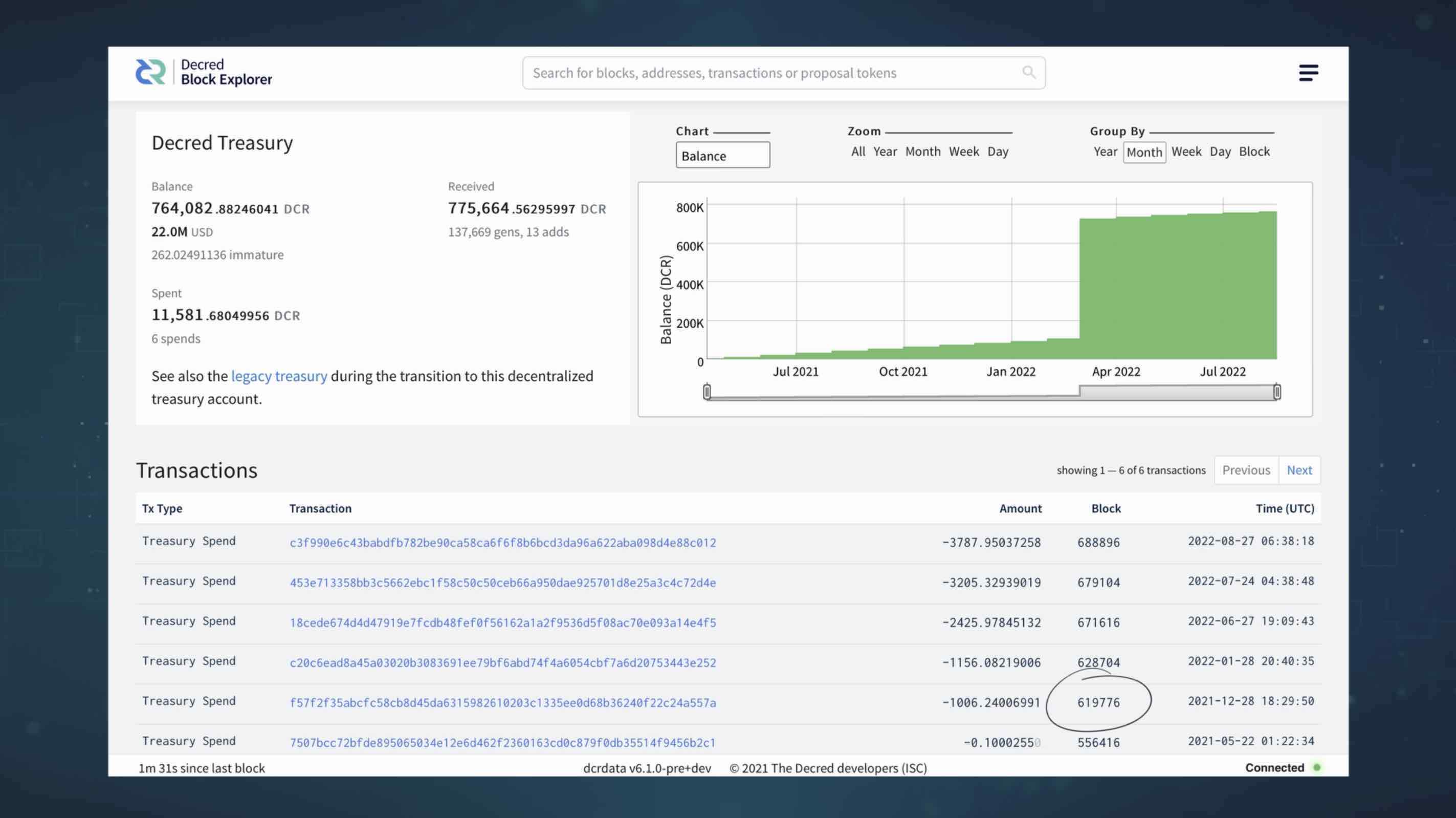The width and height of the screenshot is (1456, 818).
Task: Click amount -3787.95037258
Action: 991,543
